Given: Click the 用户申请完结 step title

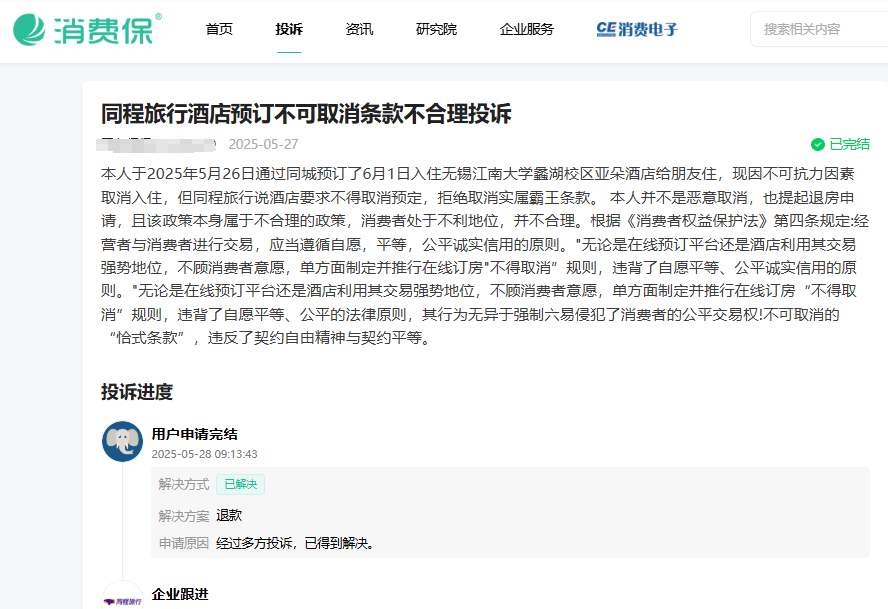Looking at the screenshot, I should [194, 434].
